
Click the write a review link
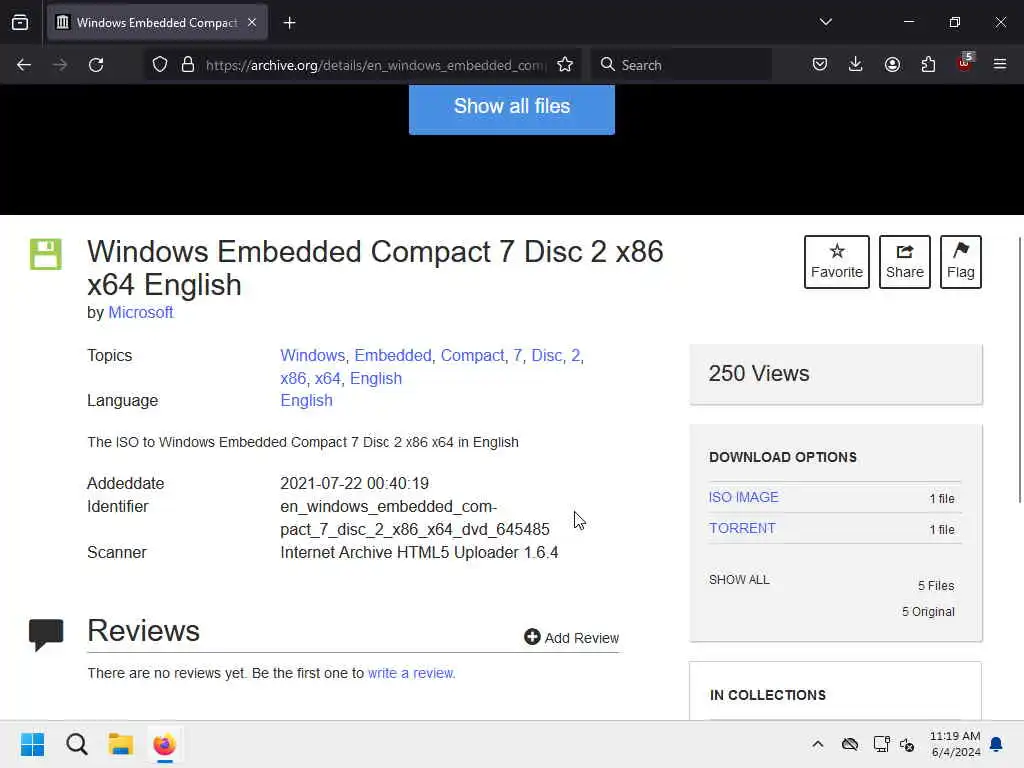411,673
